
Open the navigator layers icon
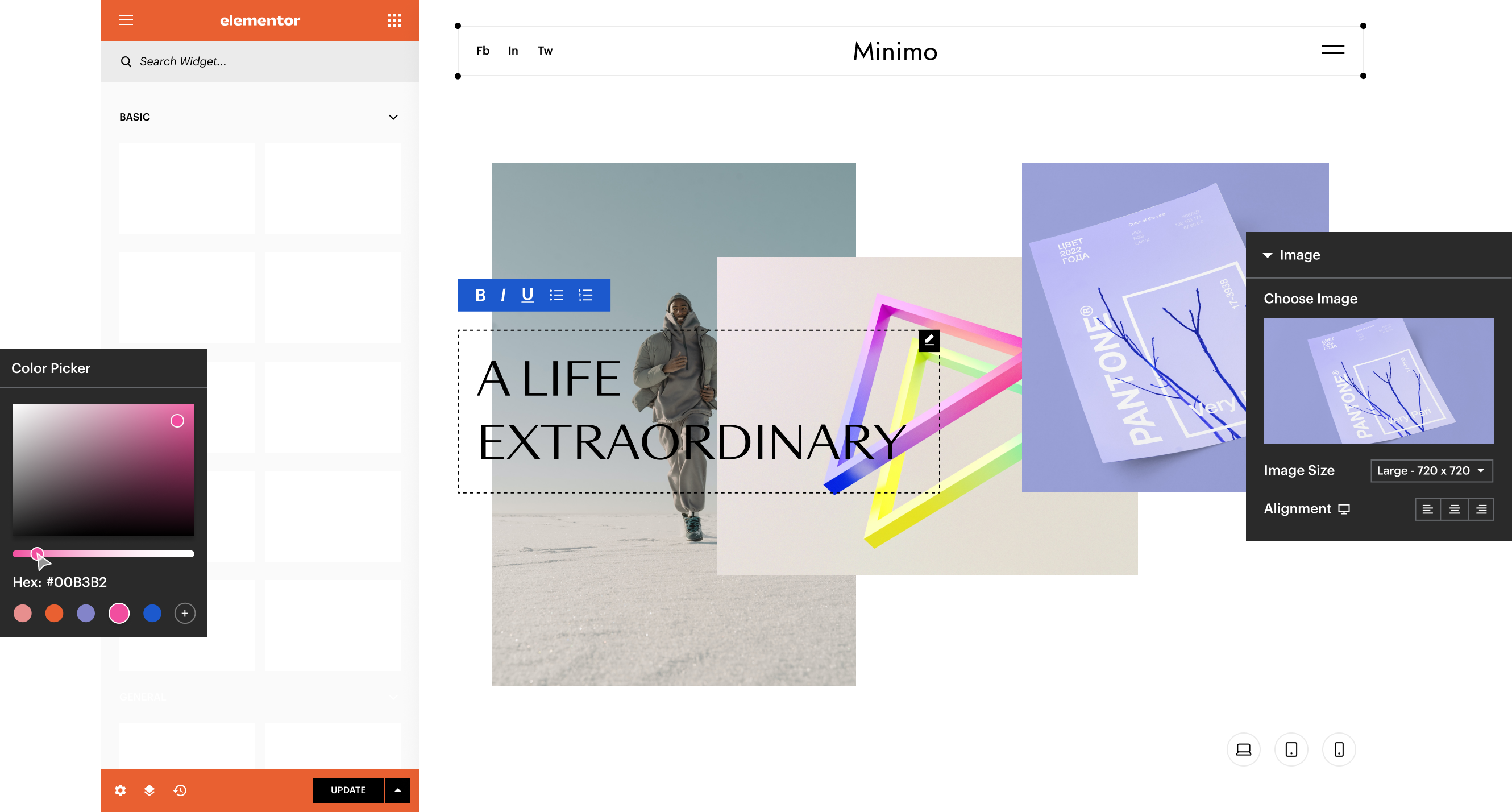pyautogui.click(x=149, y=790)
